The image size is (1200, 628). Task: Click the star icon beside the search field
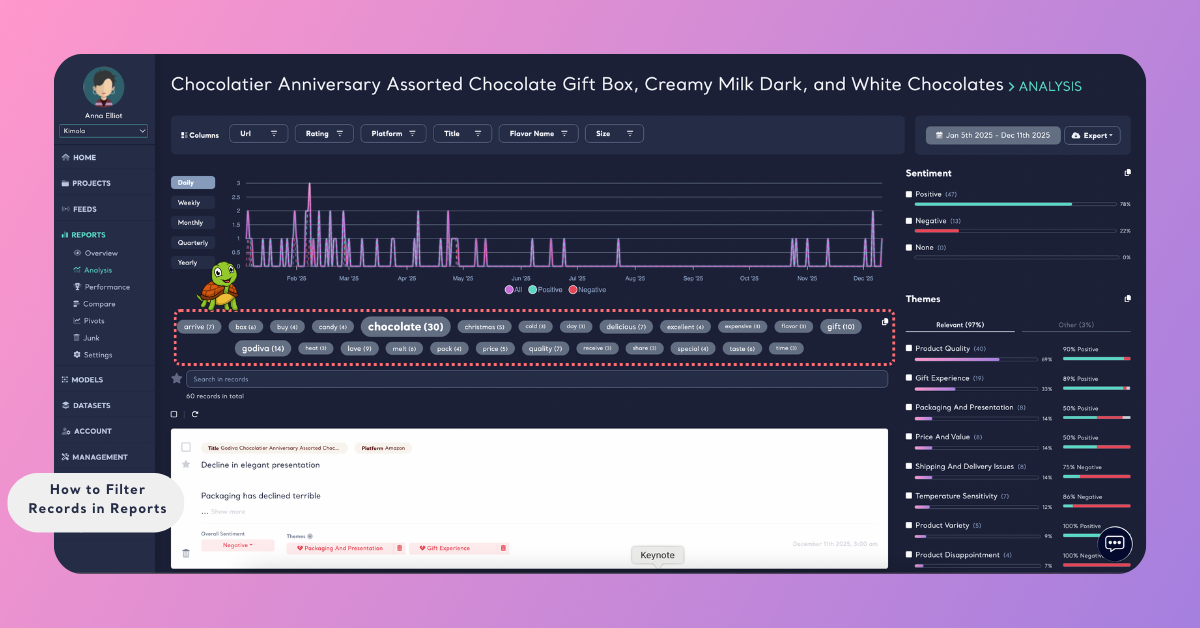[177, 379]
